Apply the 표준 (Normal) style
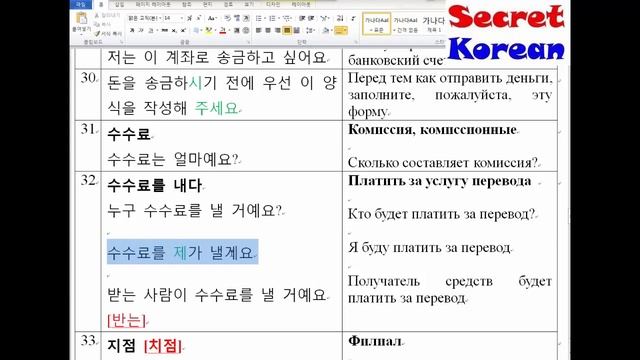 point(376,24)
